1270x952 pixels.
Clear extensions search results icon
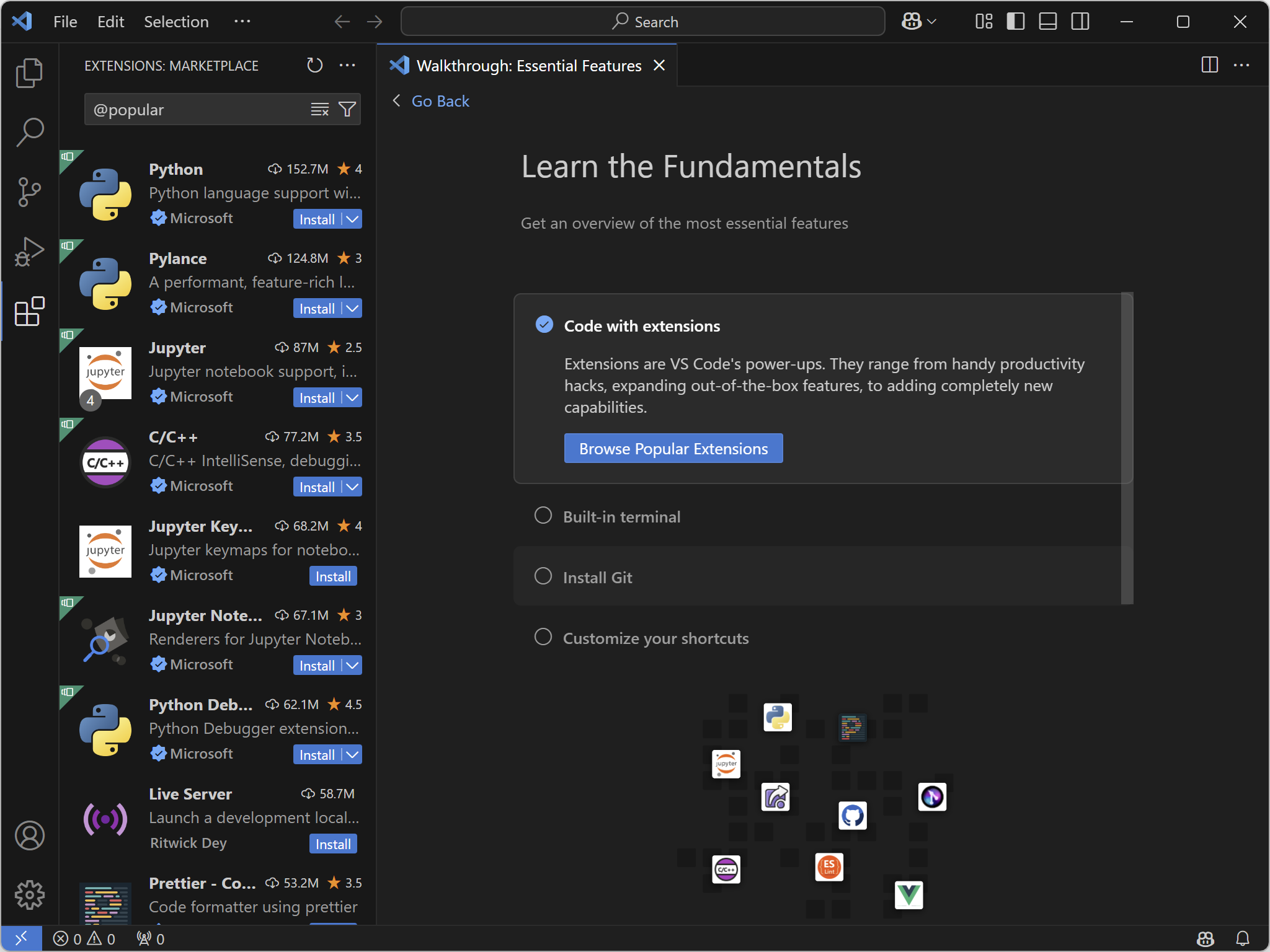319,110
